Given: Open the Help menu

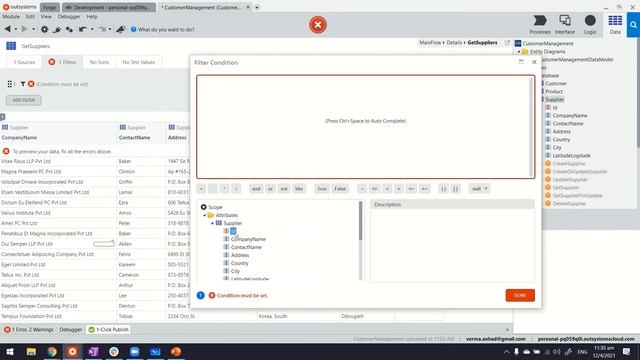Looking at the screenshot, I should click(x=92, y=16).
